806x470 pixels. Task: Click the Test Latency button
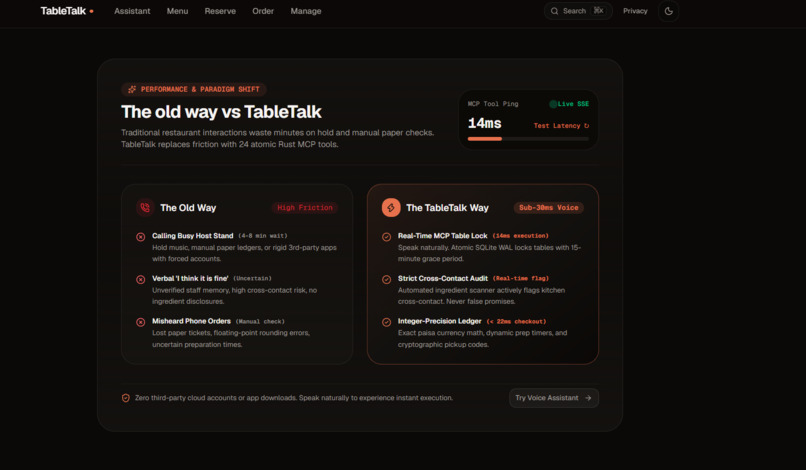[x=561, y=125]
